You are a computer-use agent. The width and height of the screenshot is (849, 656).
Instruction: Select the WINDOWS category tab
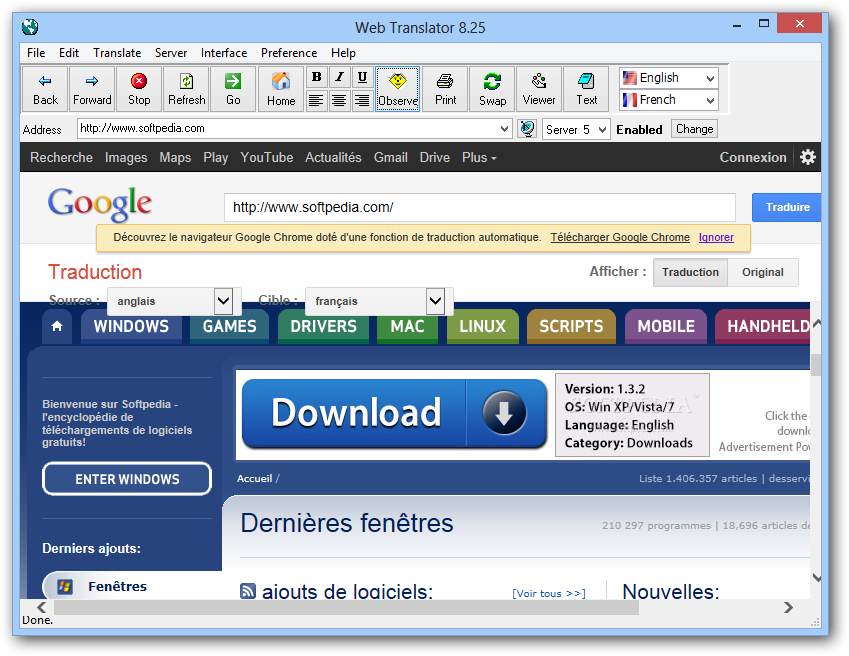(131, 326)
